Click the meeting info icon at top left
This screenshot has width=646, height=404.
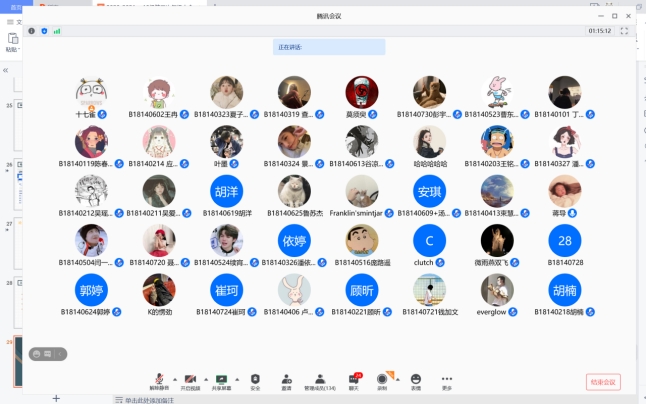click(x=31, y=31)
